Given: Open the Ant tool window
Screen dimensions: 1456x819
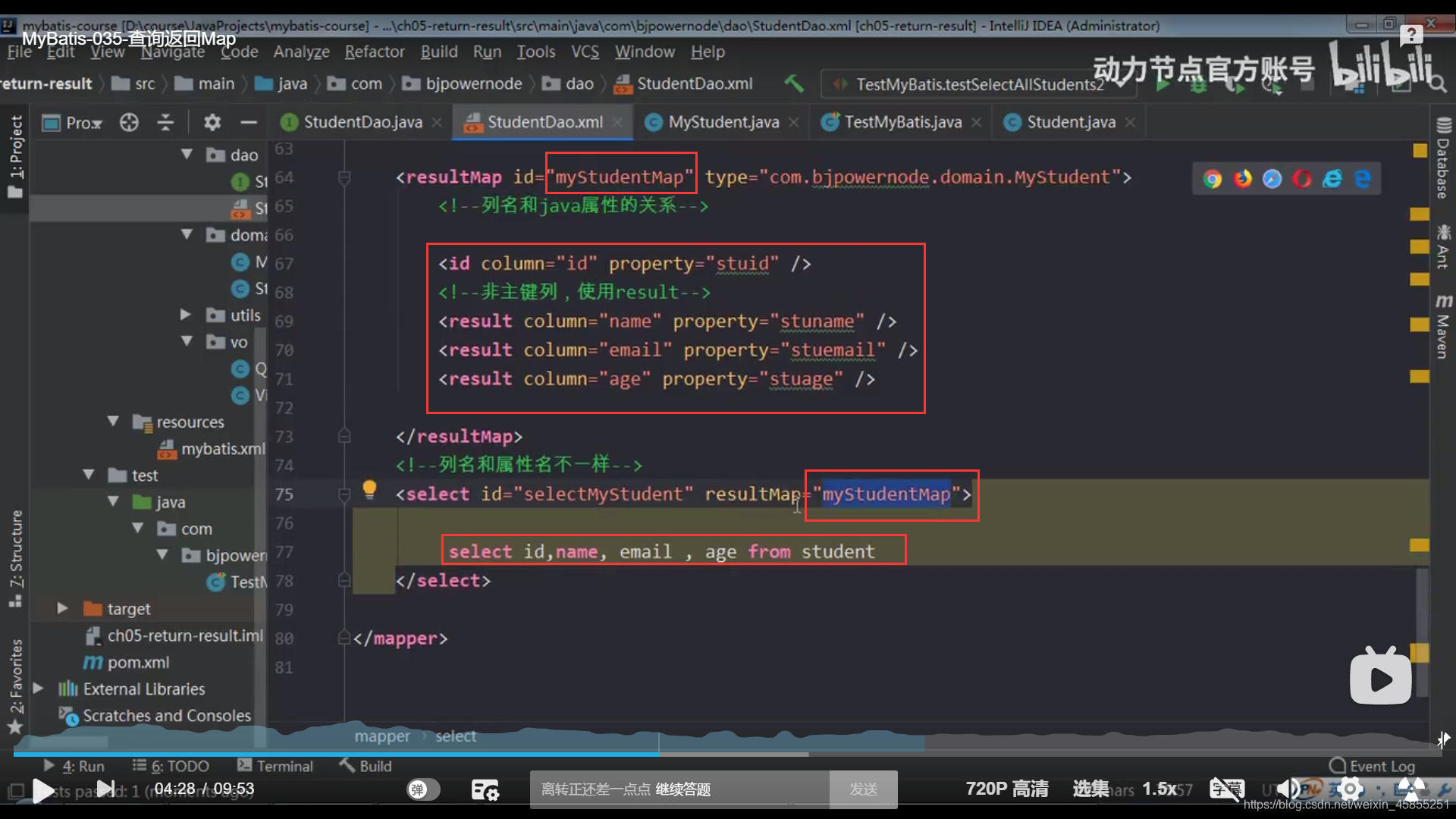Looking at the screenshot, I should (x=1442, y=247).
